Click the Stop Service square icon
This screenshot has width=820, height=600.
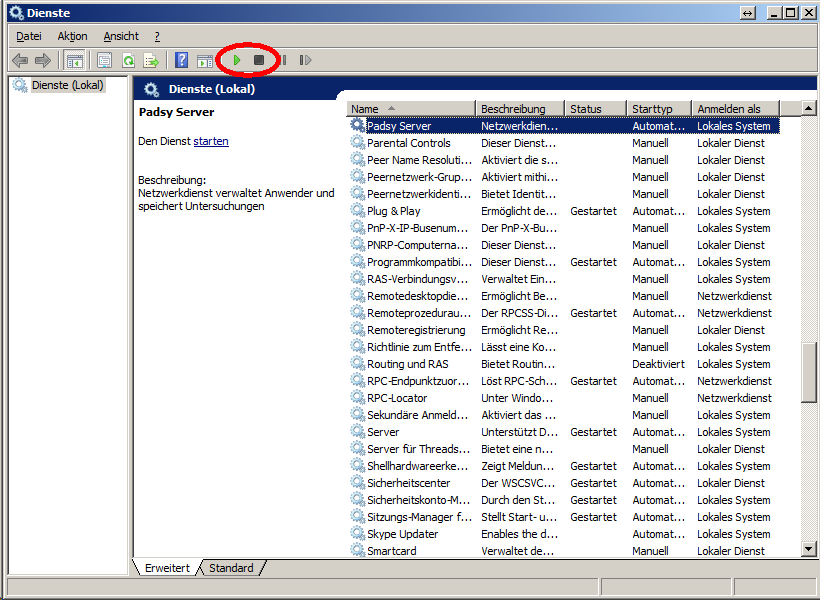259,60
